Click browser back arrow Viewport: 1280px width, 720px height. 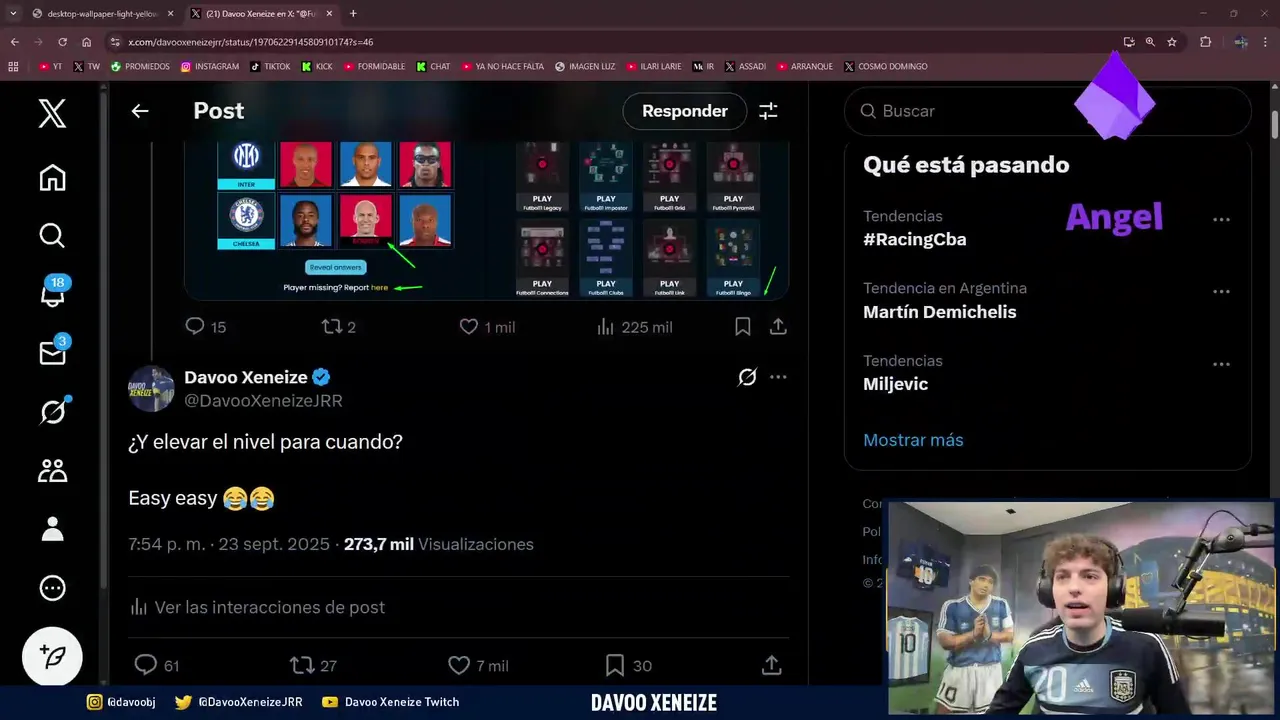pyautogui.click(x=14, y=42)
